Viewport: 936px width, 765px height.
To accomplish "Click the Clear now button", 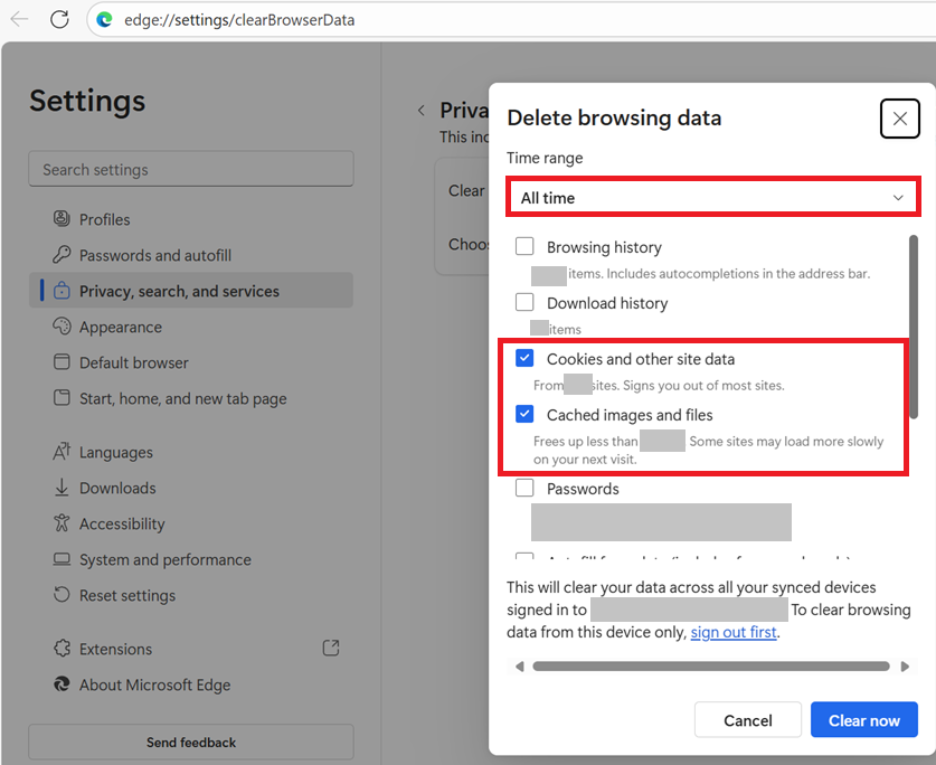I will point(864,720).
